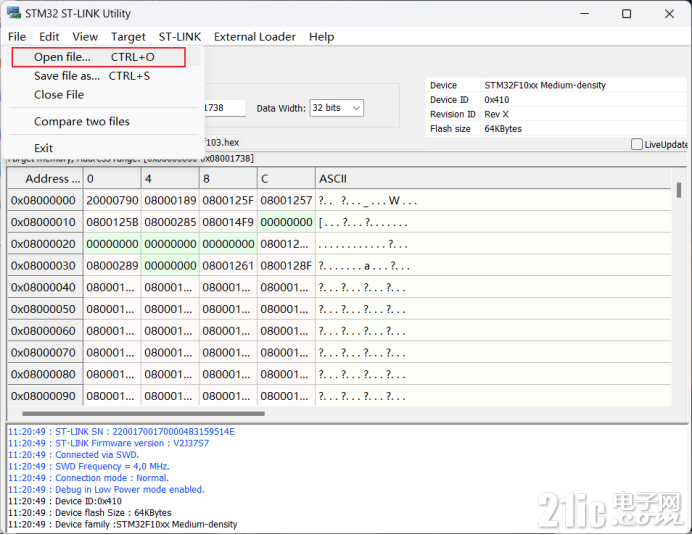Minimize the ST-LINK Utility window
The height and width of the screenshot is (535, 692).
[x=585, y=14]
